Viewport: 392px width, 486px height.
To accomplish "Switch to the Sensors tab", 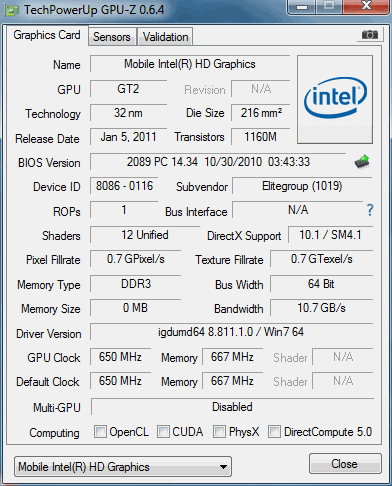I will pyautogui.click(x=112, y=37).
